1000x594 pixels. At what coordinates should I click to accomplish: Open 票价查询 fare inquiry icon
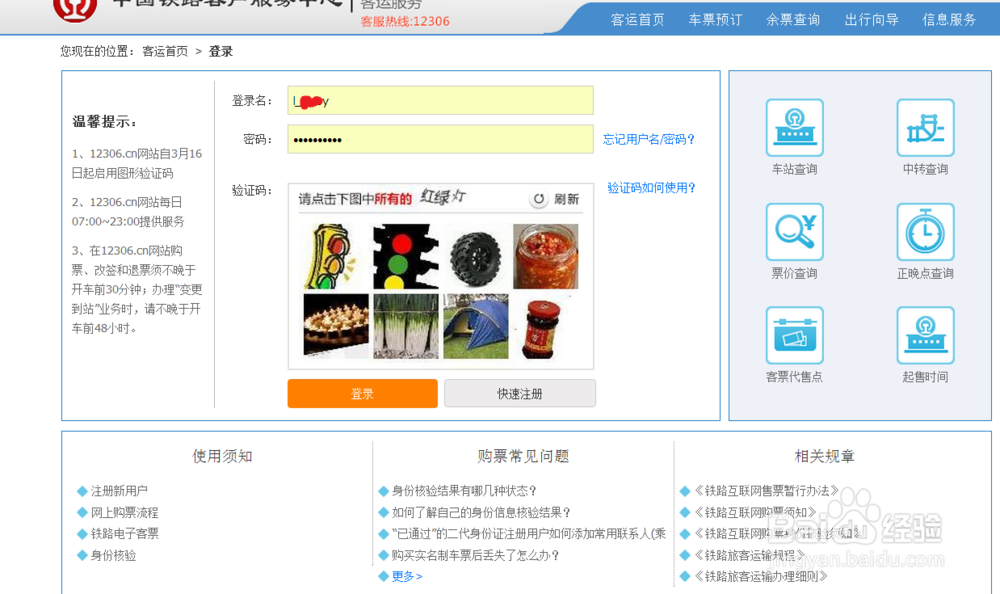[794, 231]
